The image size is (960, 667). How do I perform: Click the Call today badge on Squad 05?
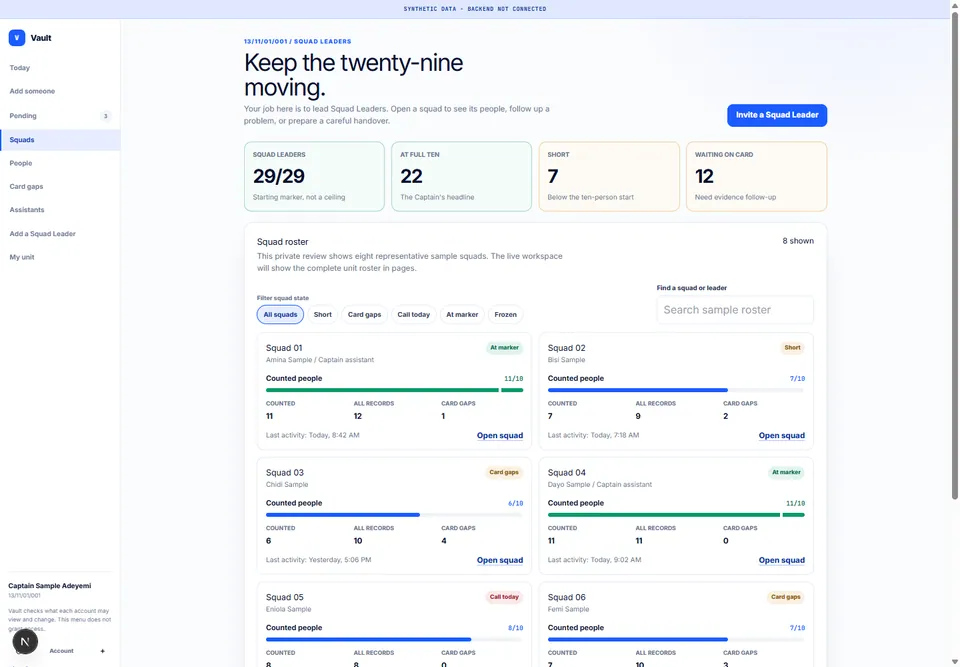(504, 597)
